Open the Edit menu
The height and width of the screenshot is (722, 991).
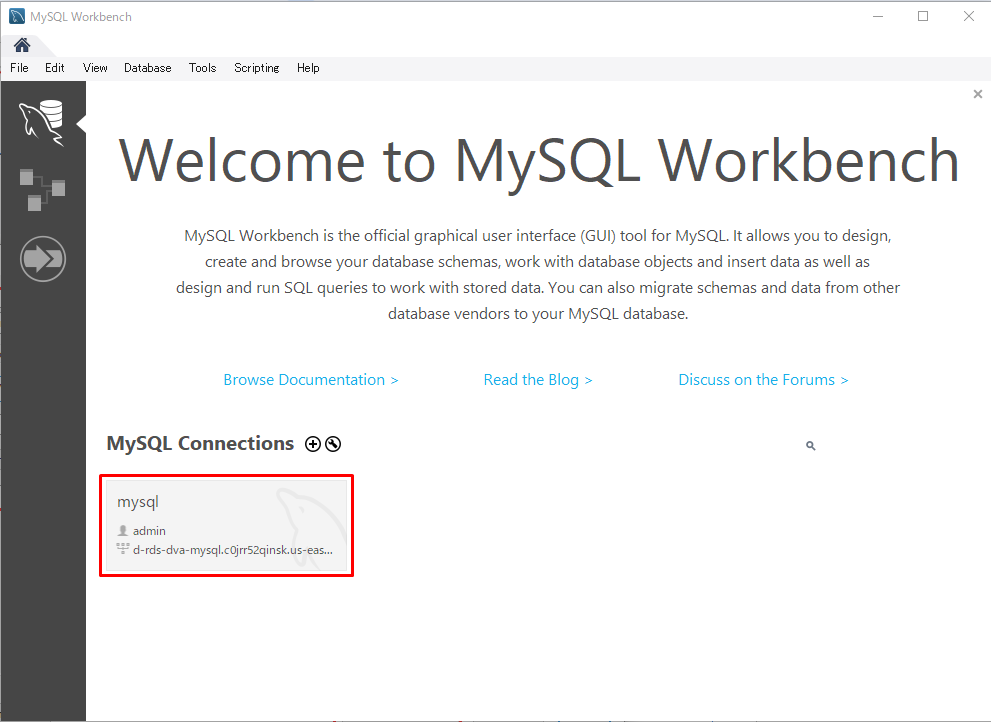(x=54, y=68)
